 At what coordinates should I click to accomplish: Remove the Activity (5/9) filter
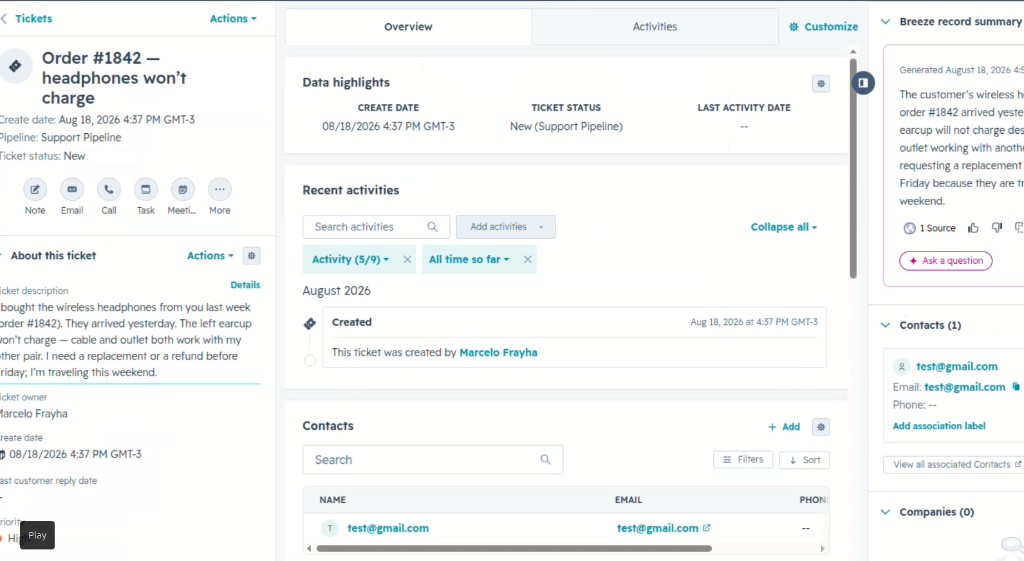point(407,259)
